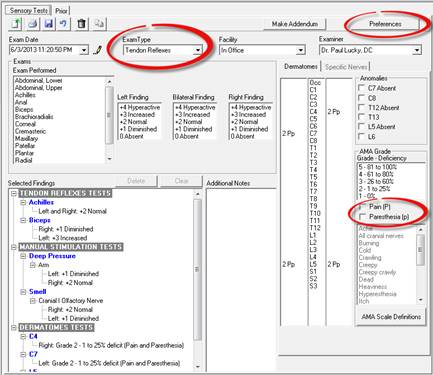Screen dimensions: 433x375
Task: Select Burning in sensation list
Action: [x=369, y=243]
